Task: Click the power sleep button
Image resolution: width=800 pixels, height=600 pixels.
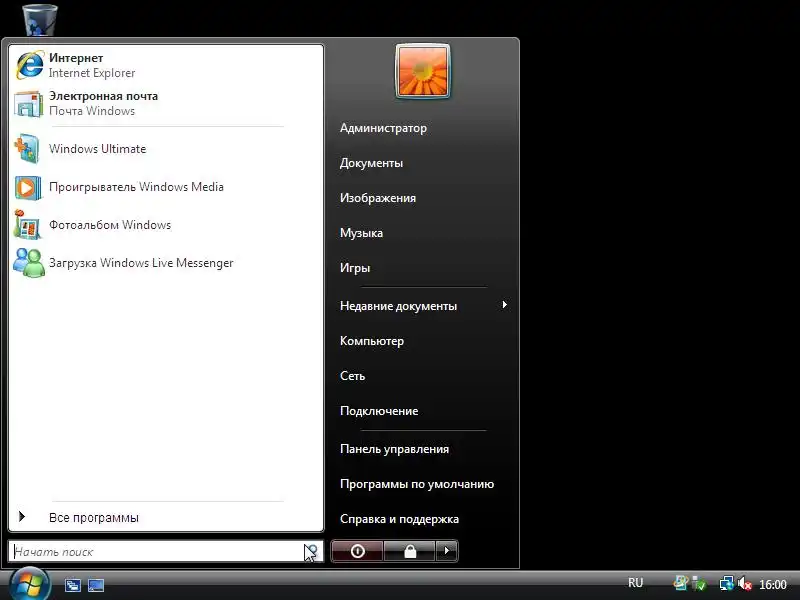Action: pyautogui.click(x=357, y=551)
